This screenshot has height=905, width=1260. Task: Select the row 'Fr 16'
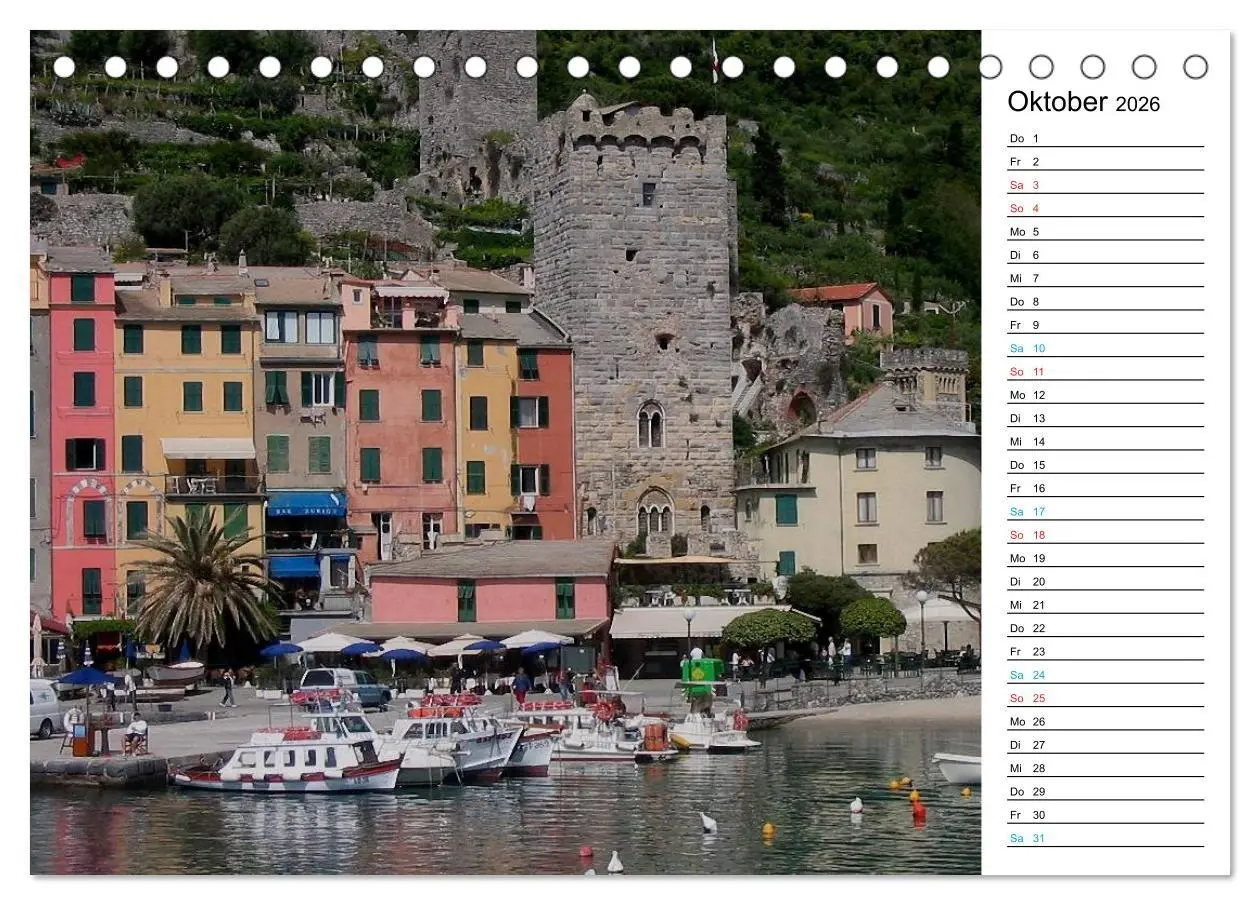coord(1105,487)
